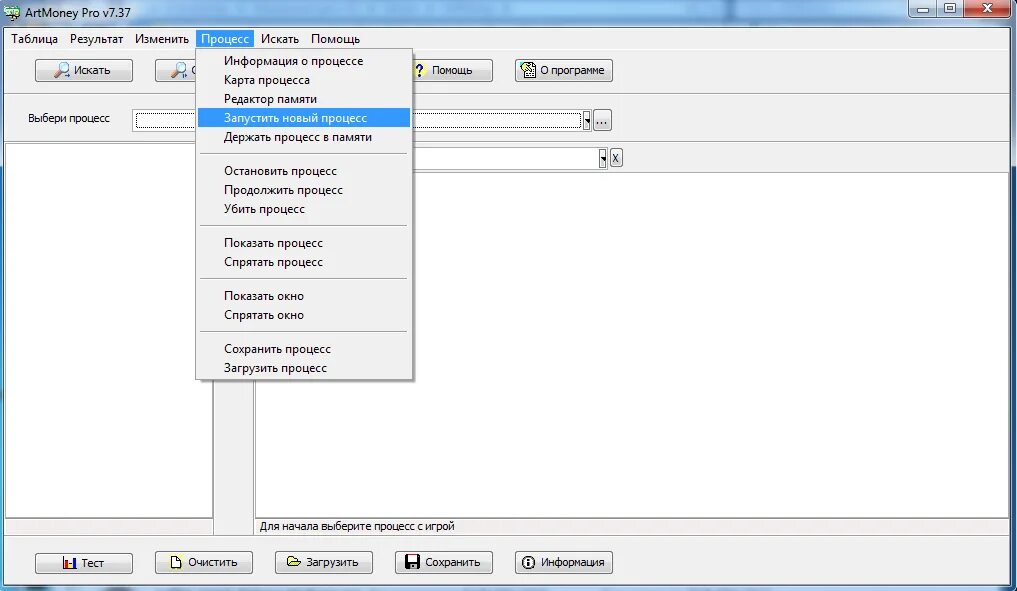Click the Помощь question mark button

(x=452, y=70)
